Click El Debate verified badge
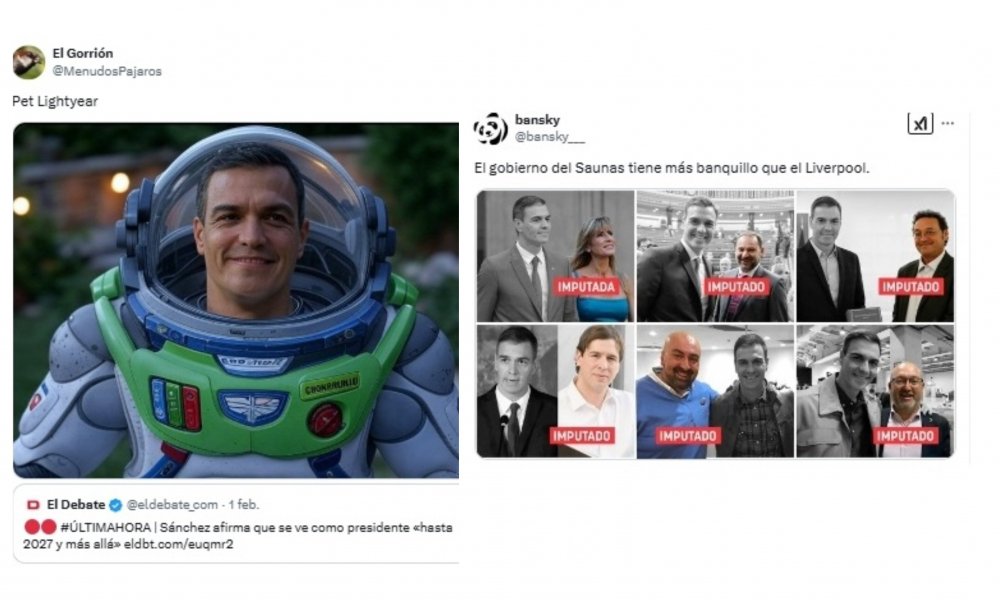The image size is (1000, 600). (115, 505)
